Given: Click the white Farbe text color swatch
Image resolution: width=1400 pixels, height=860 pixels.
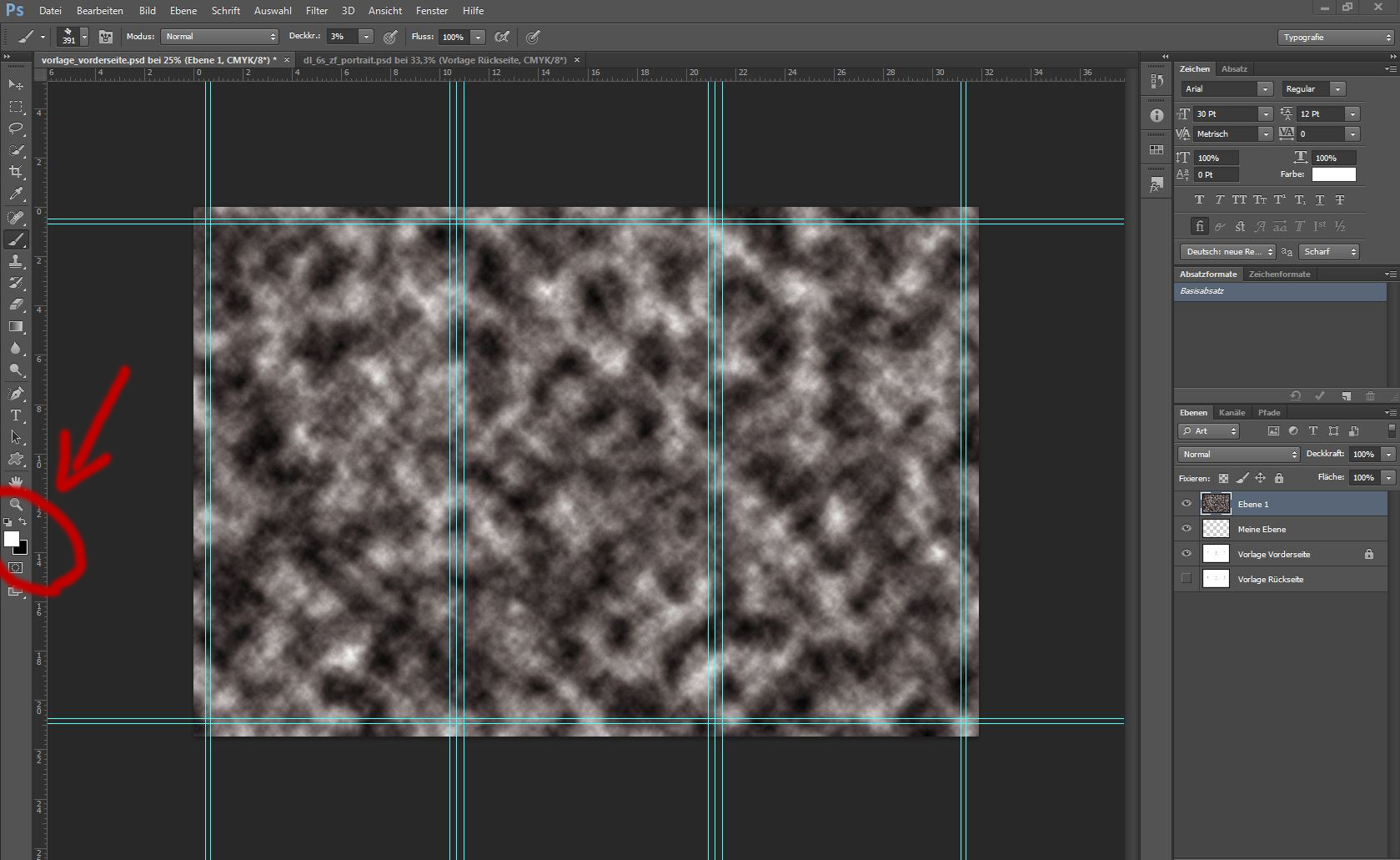Looking at the screenshot, I should pyautogui.click(x=1333, y=174).
